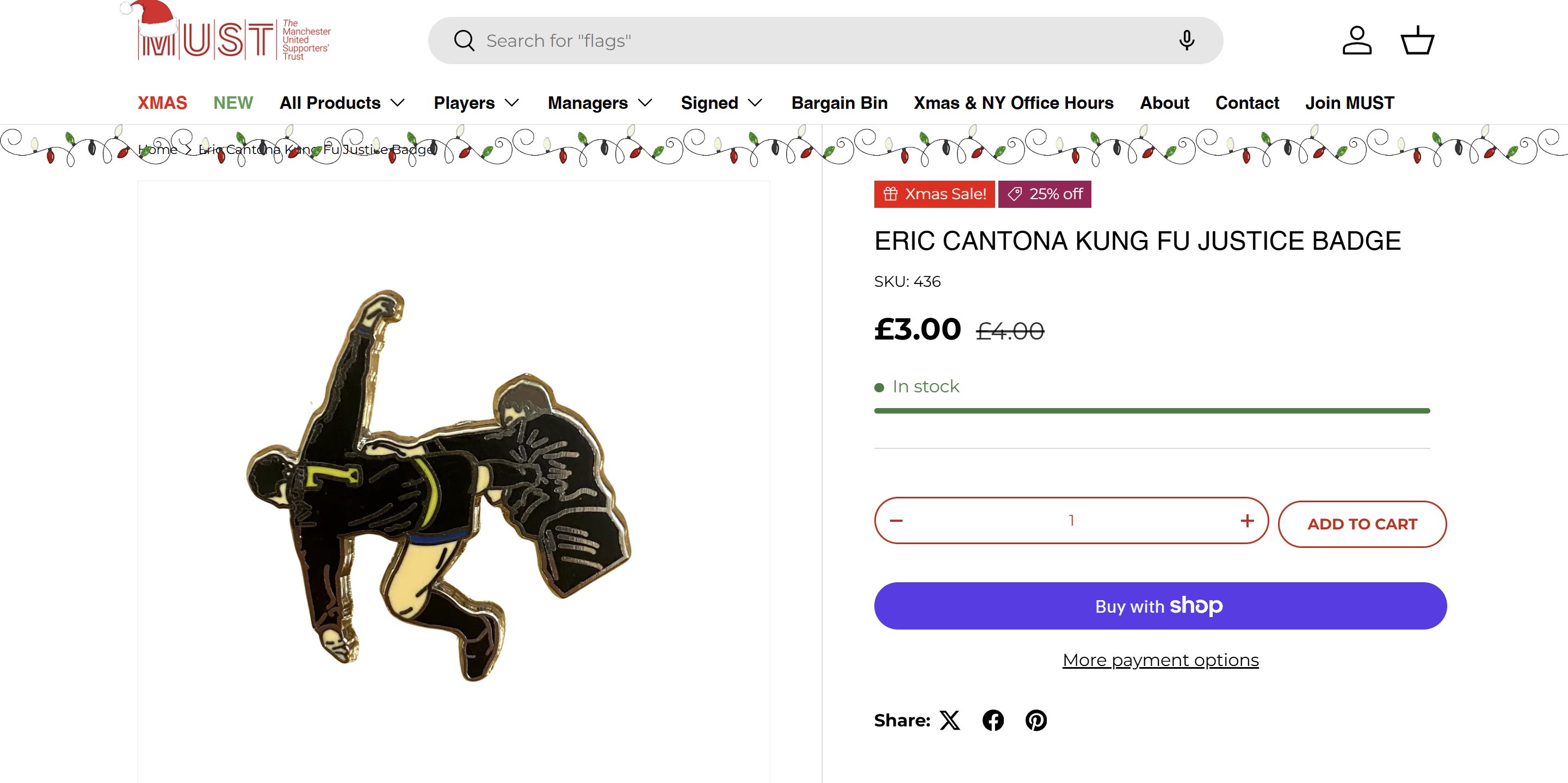This screenshot has height=783, width=1568.
Task: Expand the All Products dropdown
Action: (x=342, y=103)
